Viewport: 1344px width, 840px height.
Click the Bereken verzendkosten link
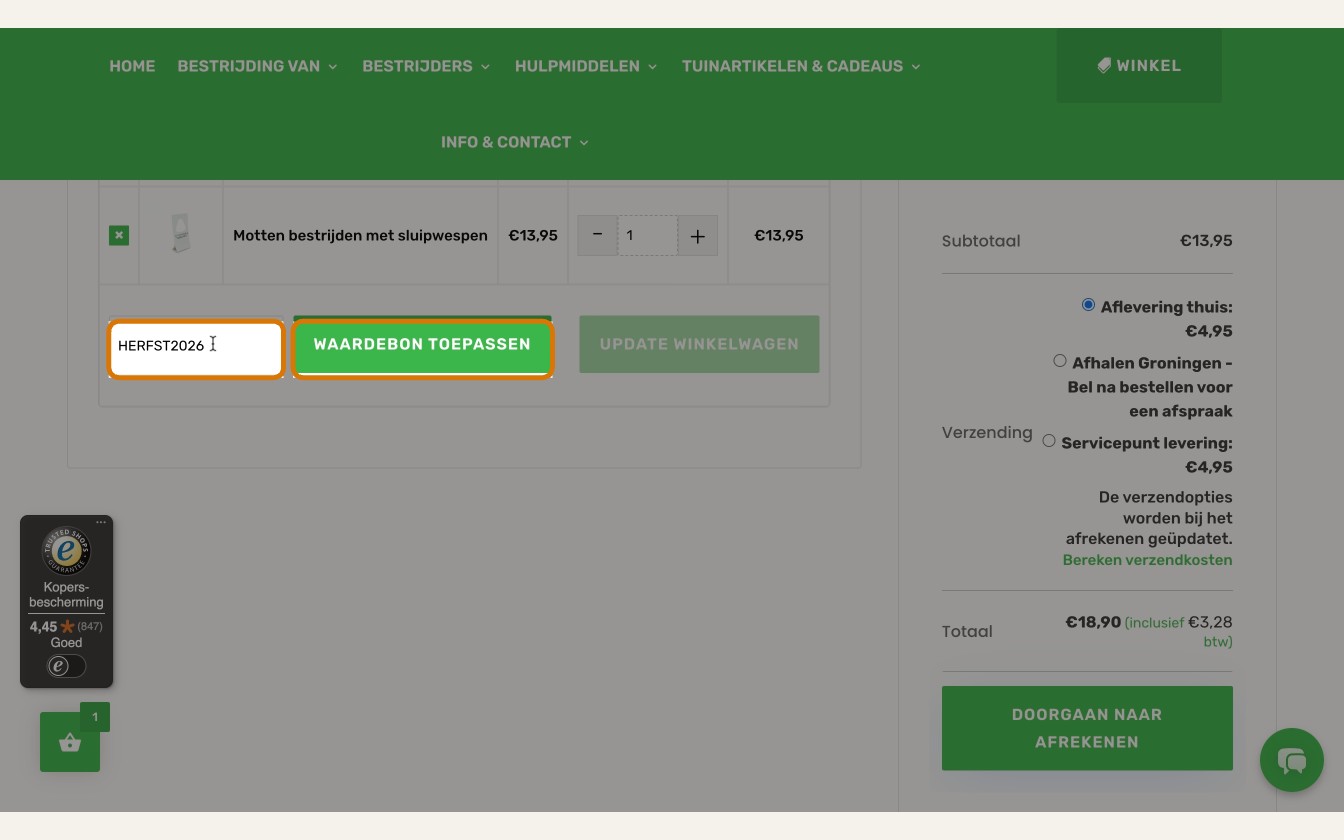(1147, 560)
